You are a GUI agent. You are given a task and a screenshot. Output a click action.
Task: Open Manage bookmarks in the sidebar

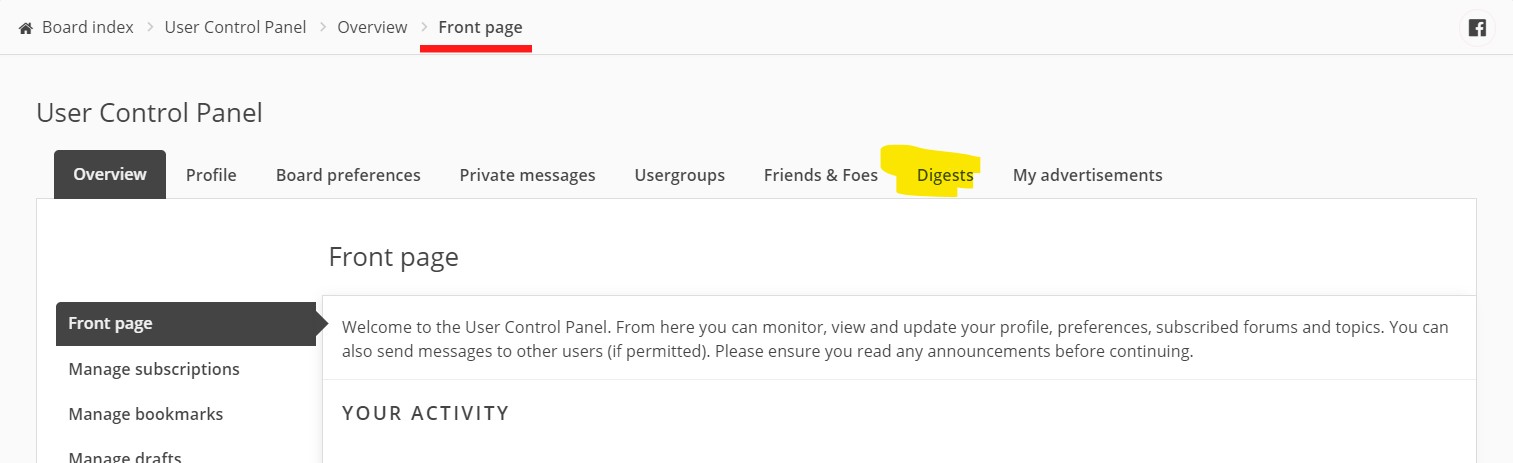(x=146, y=414)
